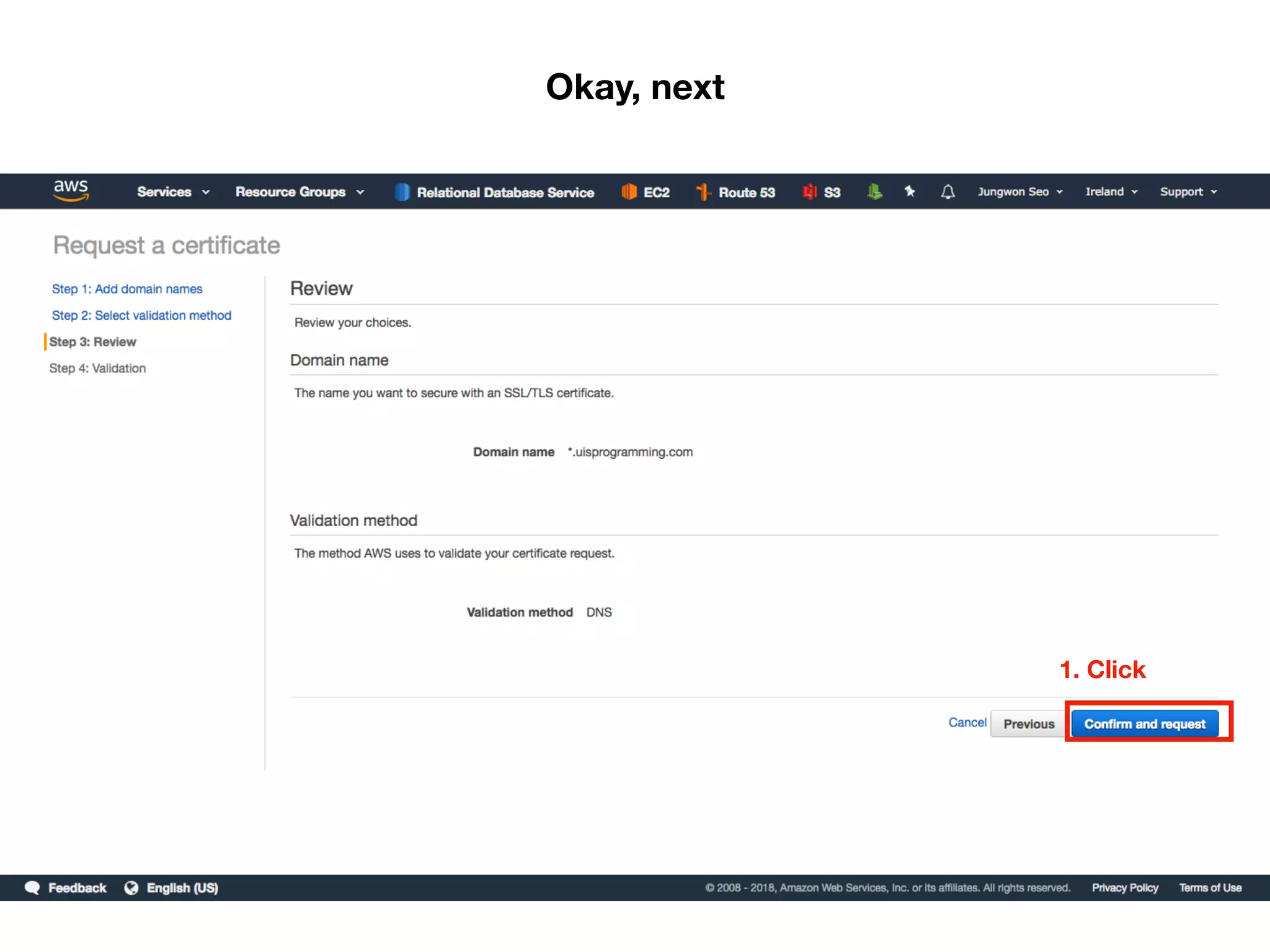Viewport: 1270px width, 952px height.
Task: Click the Feedback text in footer
Action: click(78, 888)
